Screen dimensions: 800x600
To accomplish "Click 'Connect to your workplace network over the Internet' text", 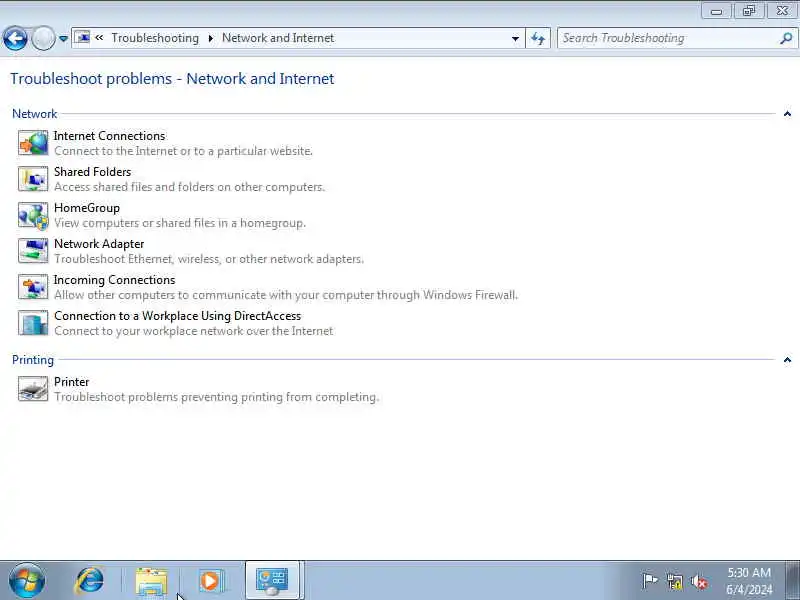I will click(x=193, y=331).
